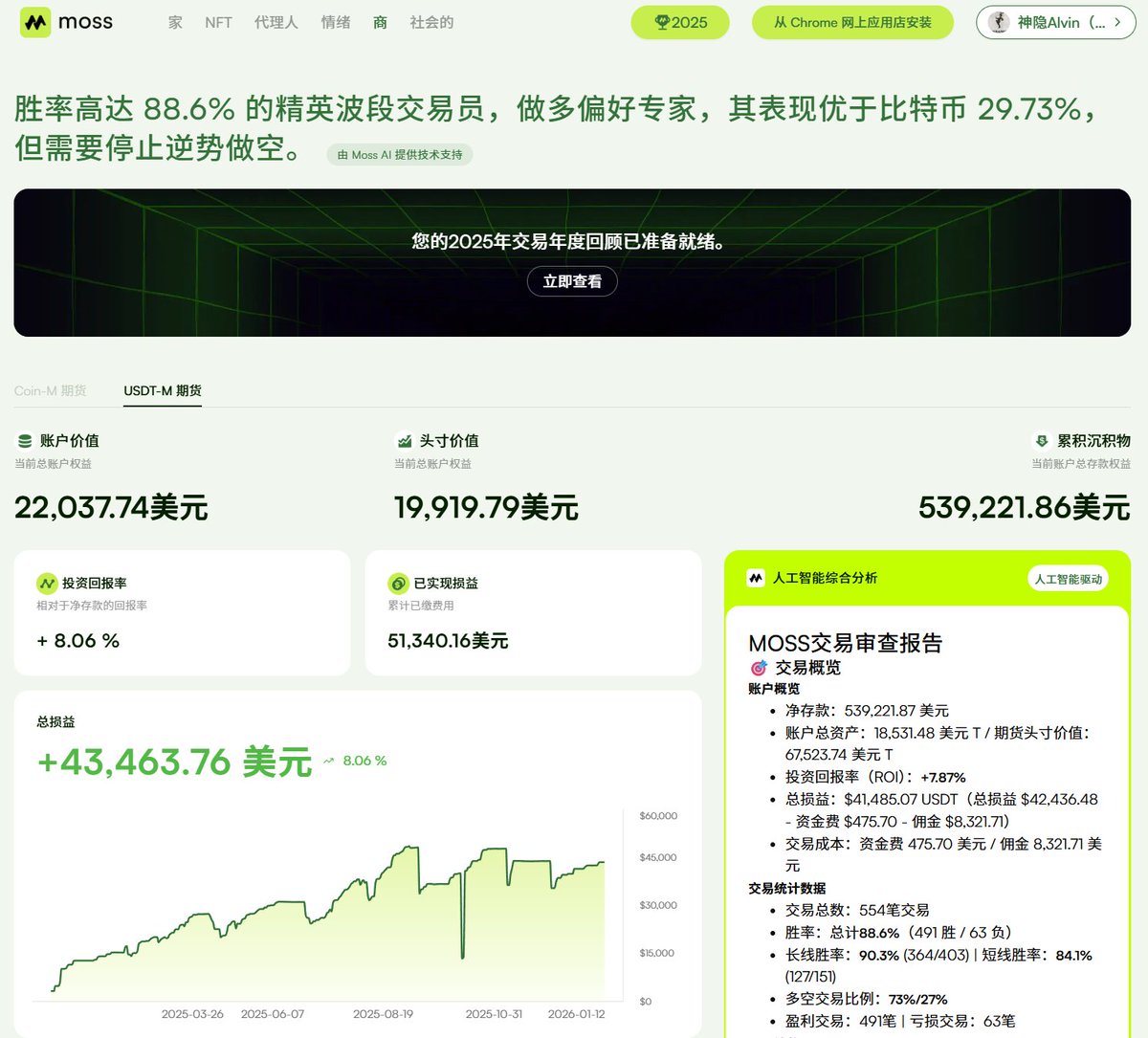Switch to the USDT-M 期货 tab
The height and width of the screenshot is (1038, 1148).
click(x=163, y=390)
